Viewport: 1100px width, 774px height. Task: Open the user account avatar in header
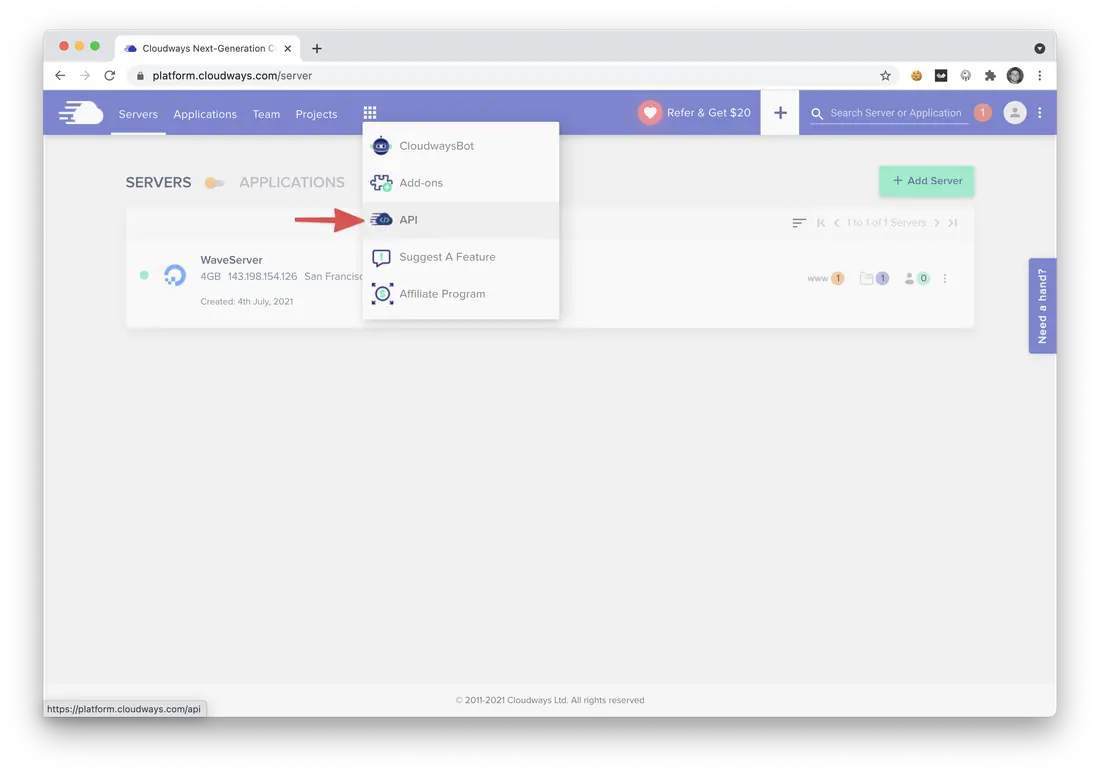click(1014, 112)
